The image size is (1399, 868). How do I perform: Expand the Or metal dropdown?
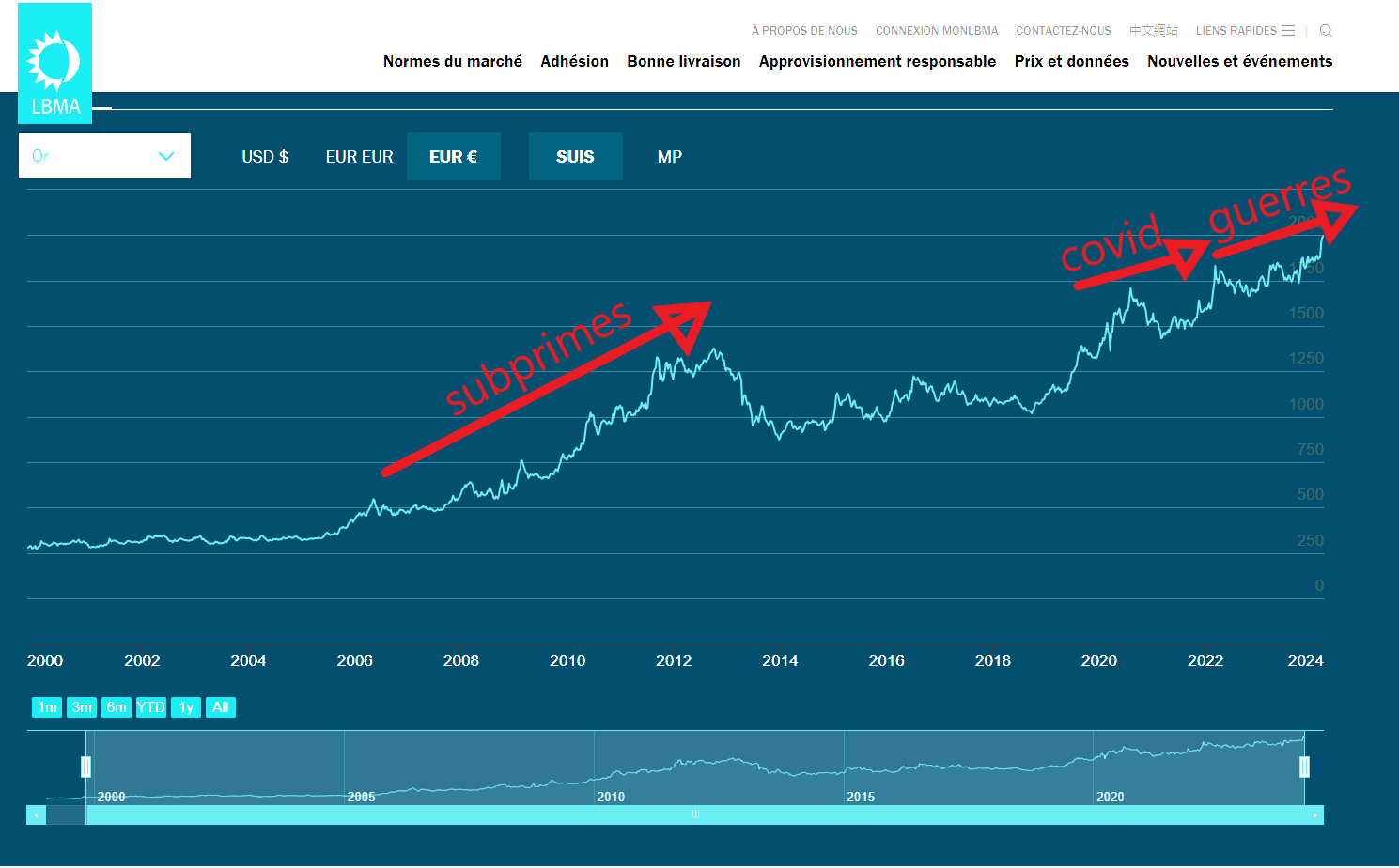[x=104, y=156]
